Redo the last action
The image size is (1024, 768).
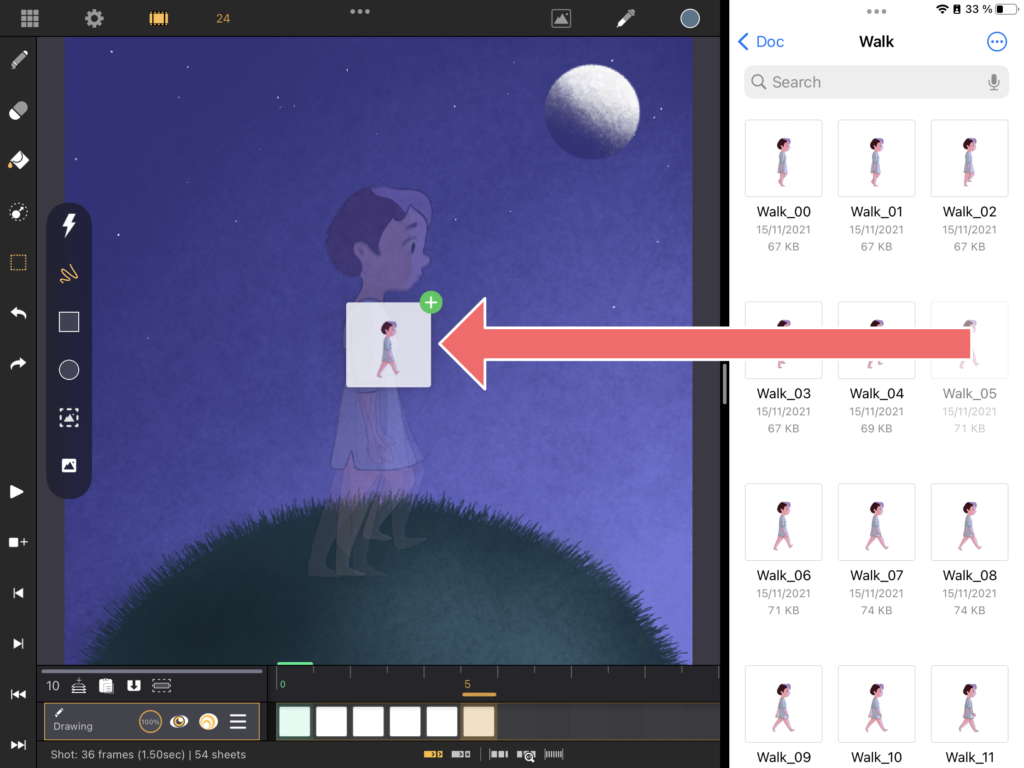18,364
